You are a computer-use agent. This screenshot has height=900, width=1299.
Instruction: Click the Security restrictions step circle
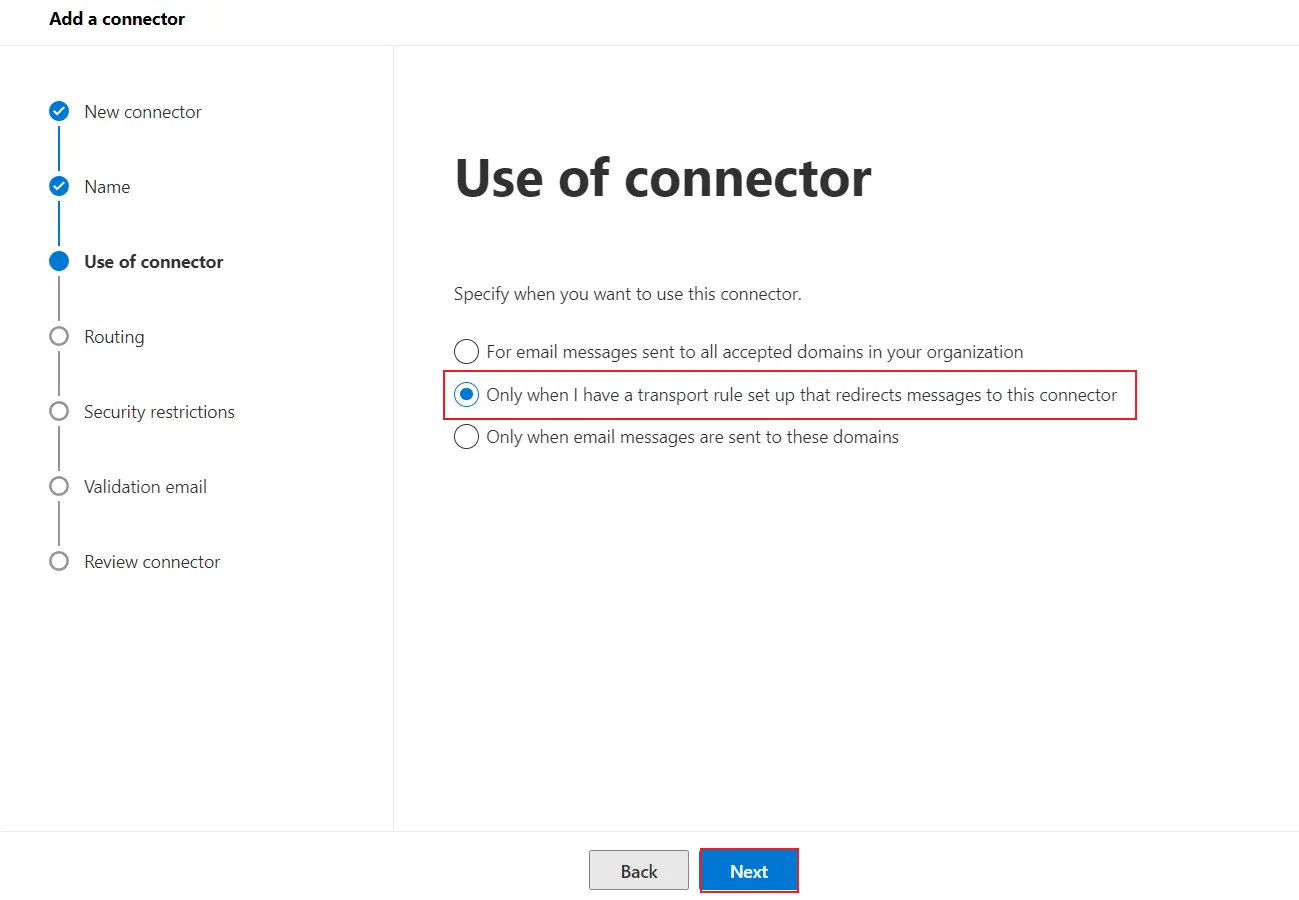[x=59, y=411]
